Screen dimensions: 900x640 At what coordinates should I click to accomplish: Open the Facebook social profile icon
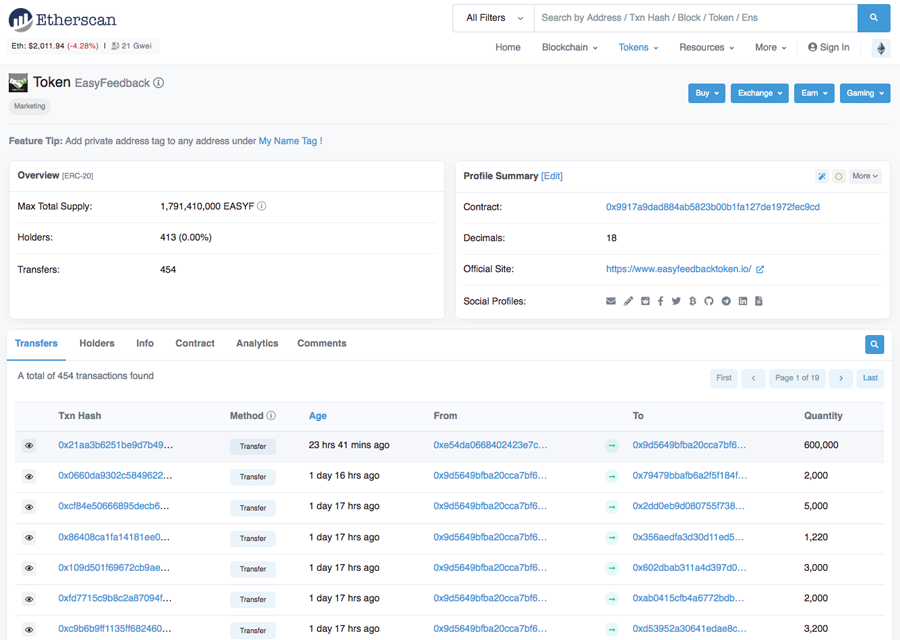click(x=661, y=301)
